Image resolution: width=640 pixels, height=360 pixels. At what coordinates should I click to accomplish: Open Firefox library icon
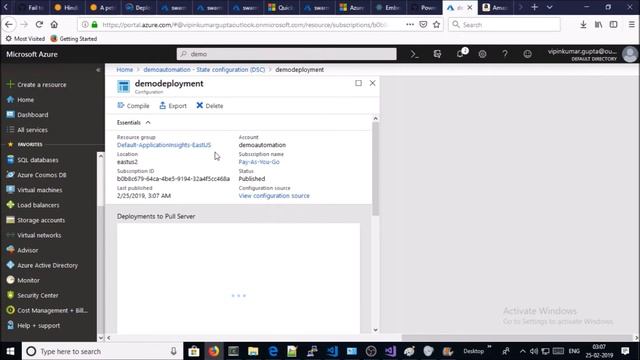click(598, 24)
